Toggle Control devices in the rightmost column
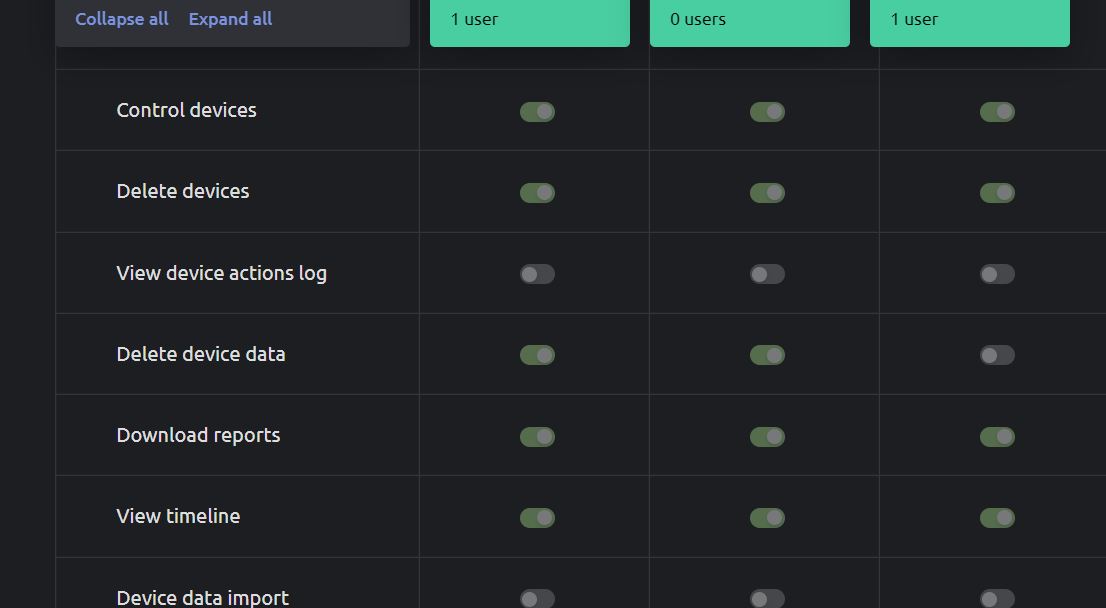The image size is (1106, 608). [x=997, y=112]
